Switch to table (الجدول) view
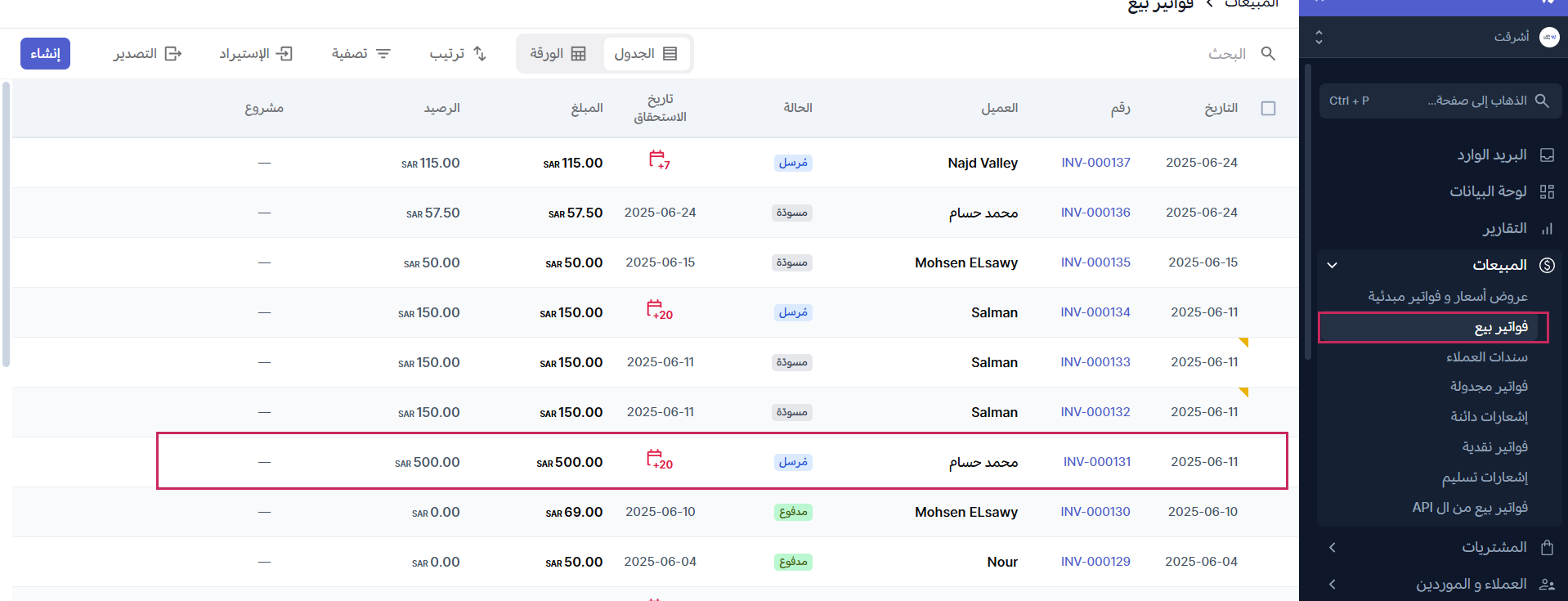 tap(646, 54)
